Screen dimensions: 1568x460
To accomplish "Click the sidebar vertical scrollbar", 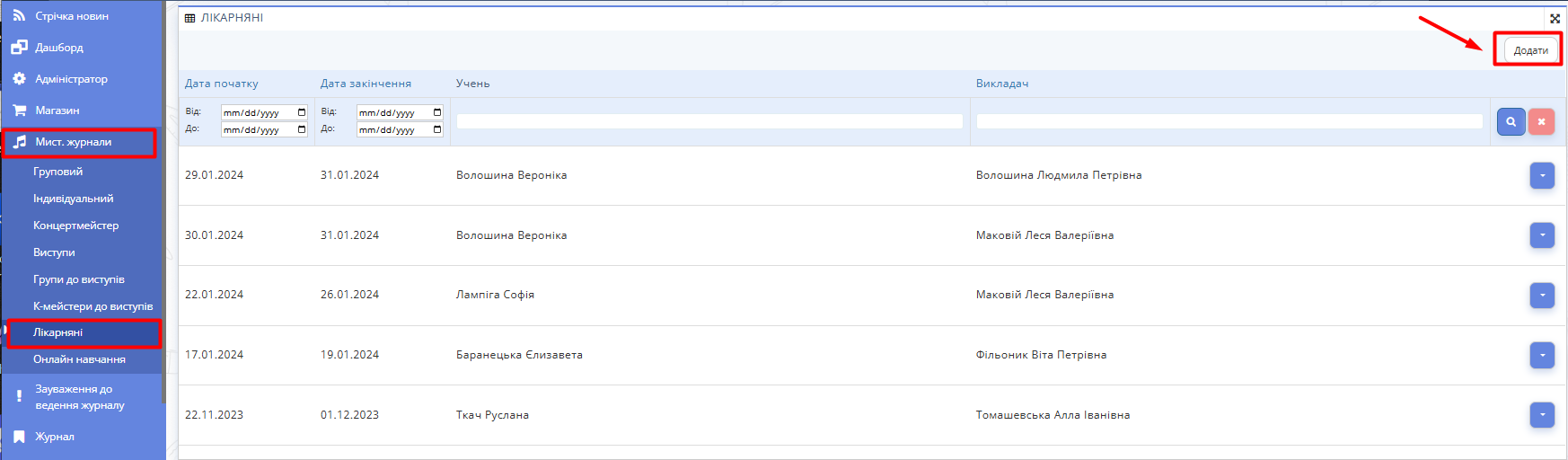I will [163, 202].
